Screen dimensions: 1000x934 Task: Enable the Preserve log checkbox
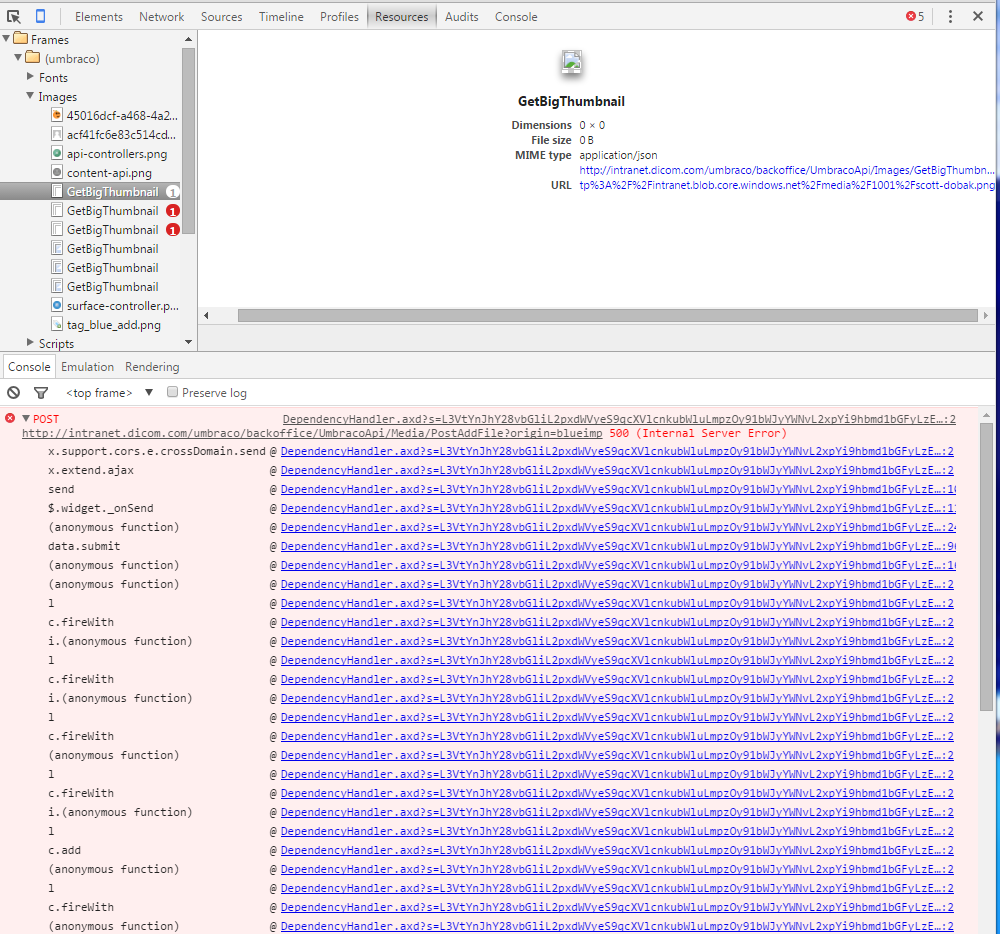(172, 392)
